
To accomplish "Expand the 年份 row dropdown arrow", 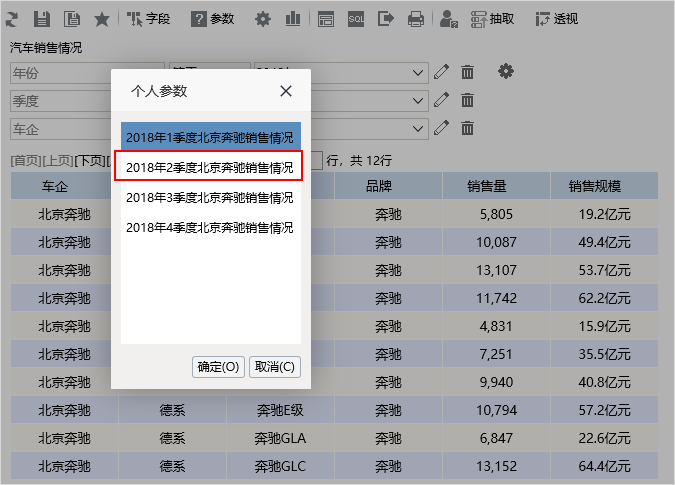I will tap(417, 73).
